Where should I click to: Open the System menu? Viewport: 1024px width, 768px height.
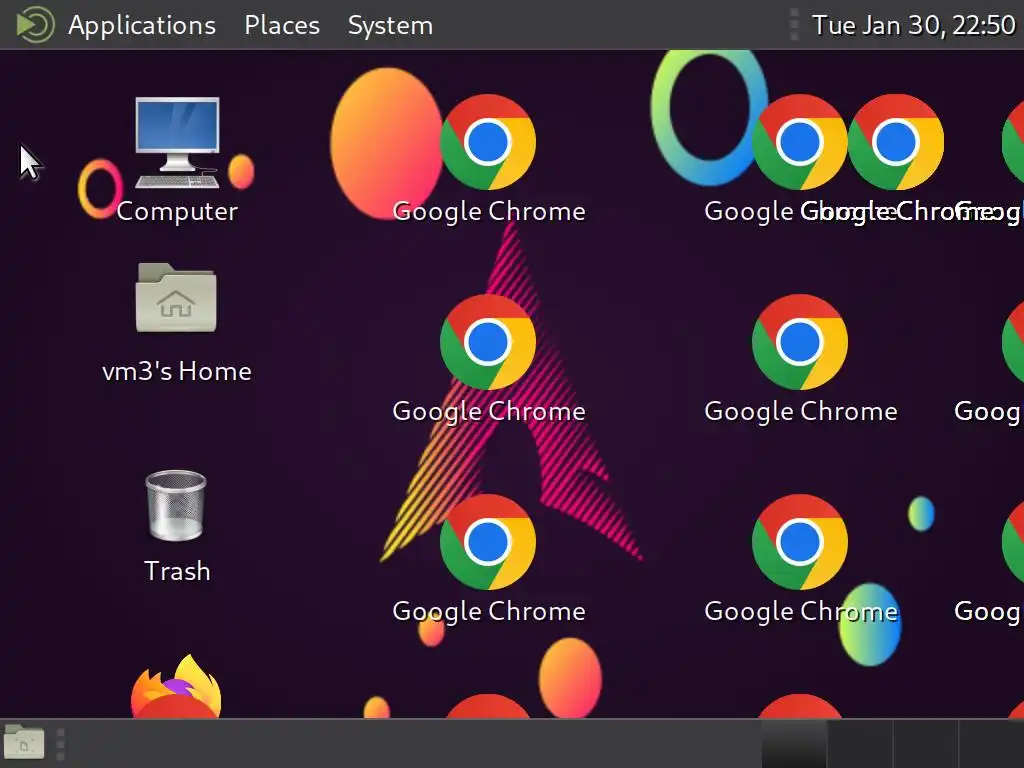(x=390, y=25)
